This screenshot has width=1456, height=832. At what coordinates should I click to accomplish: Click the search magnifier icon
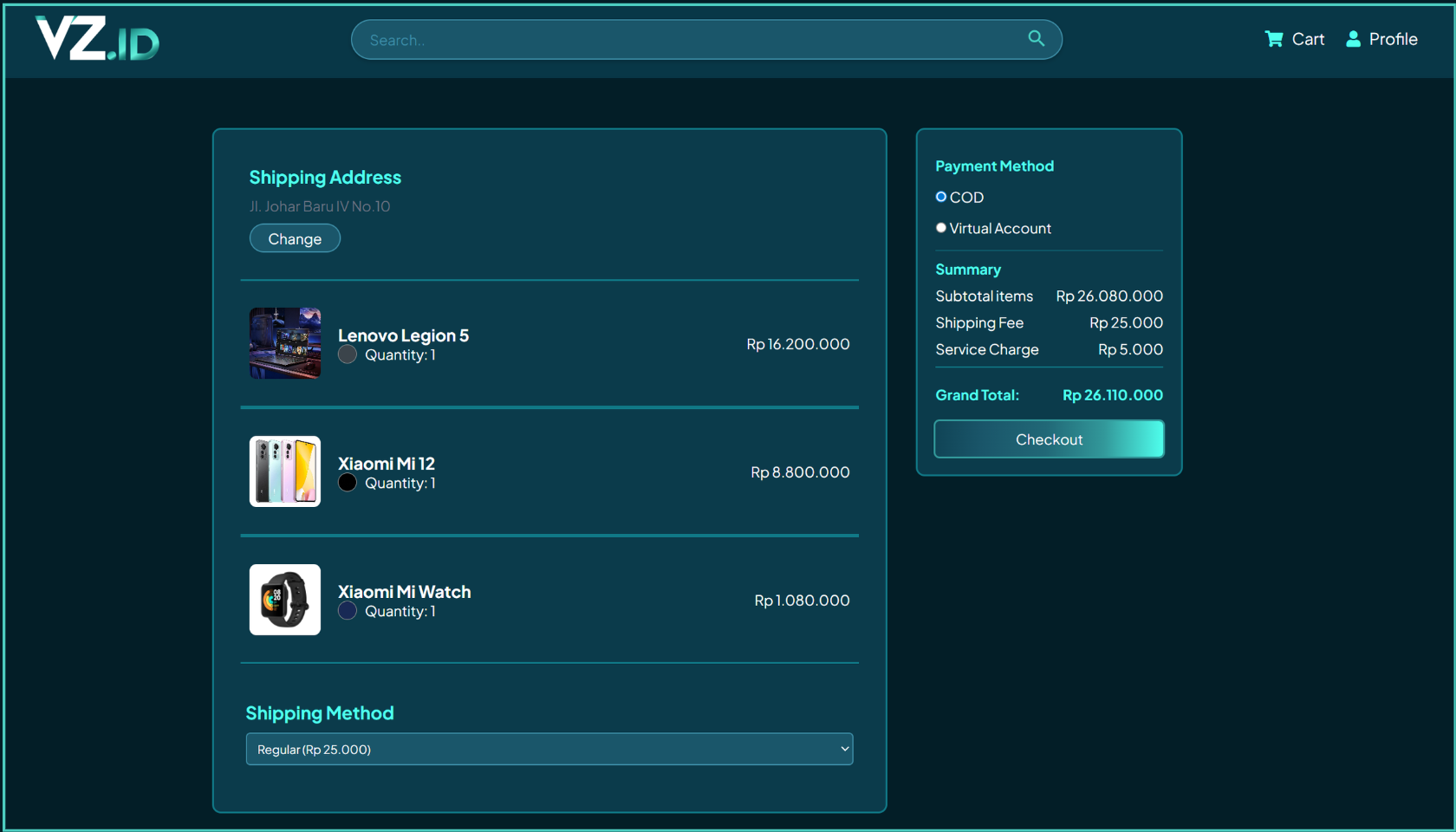pyautogui.click(x=1036, y=38)
